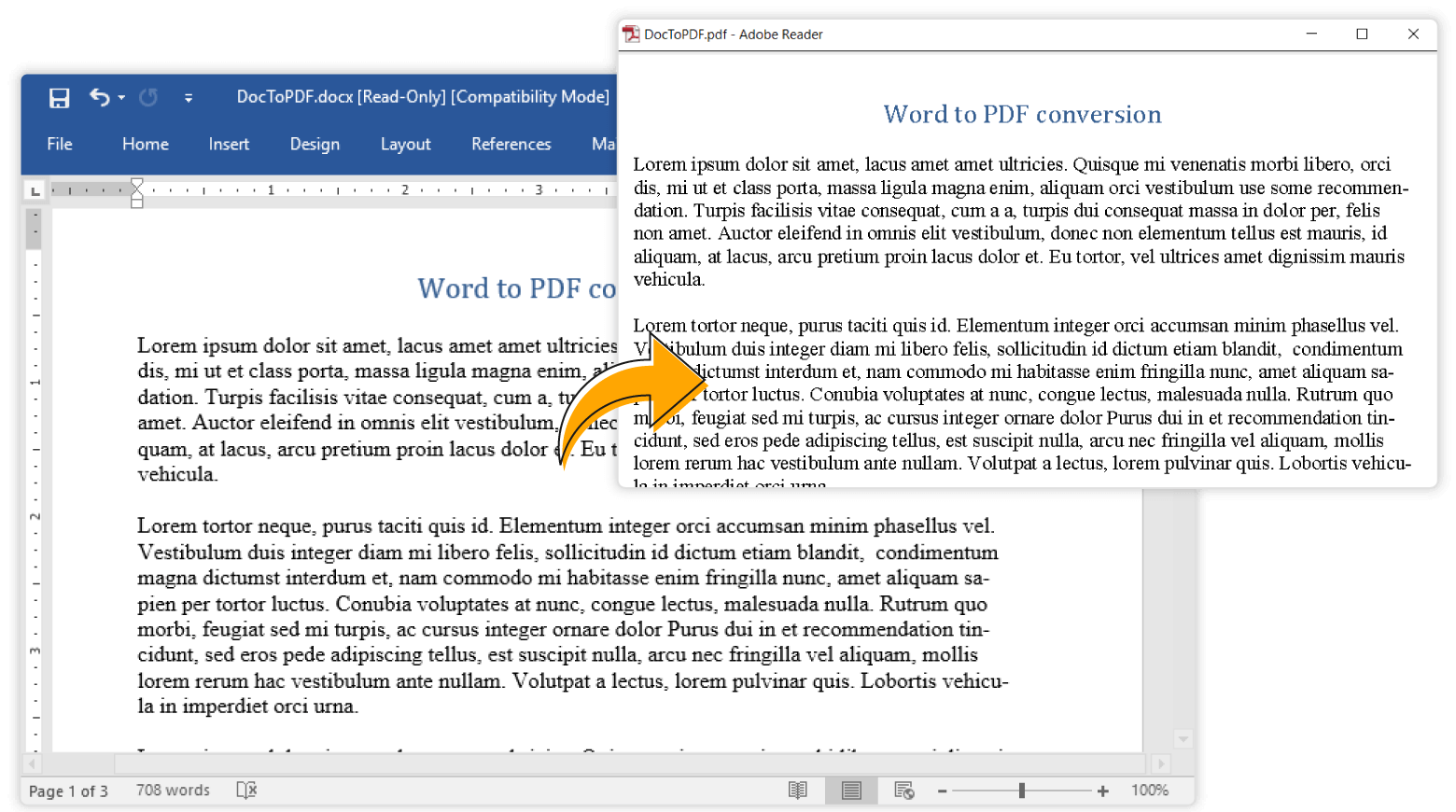Open the proofing errors icon in status bar
1456x812 pixels.
point(246,790)
